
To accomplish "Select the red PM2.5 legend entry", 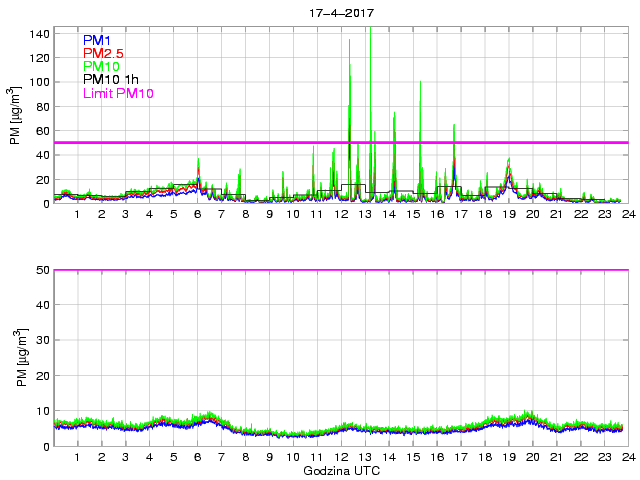I will pos(106,53).
